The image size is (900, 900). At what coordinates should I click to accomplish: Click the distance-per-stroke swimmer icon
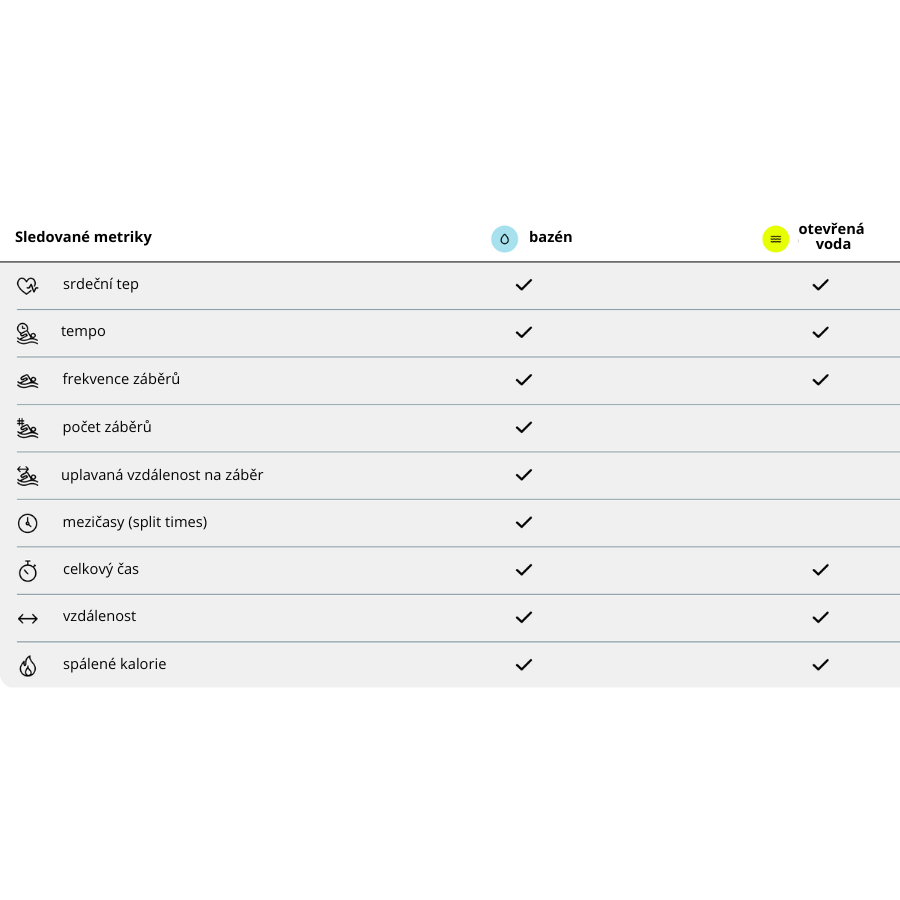coord(28,476)
